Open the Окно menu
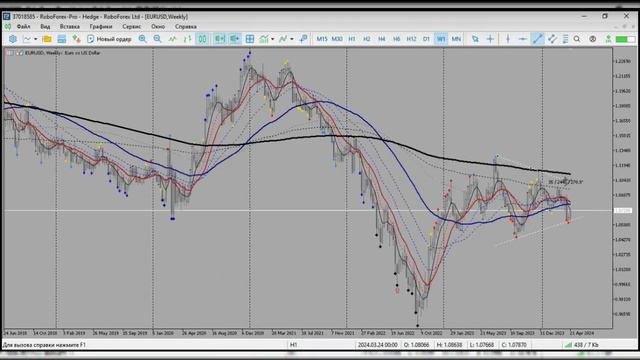 tap(158, 27)
